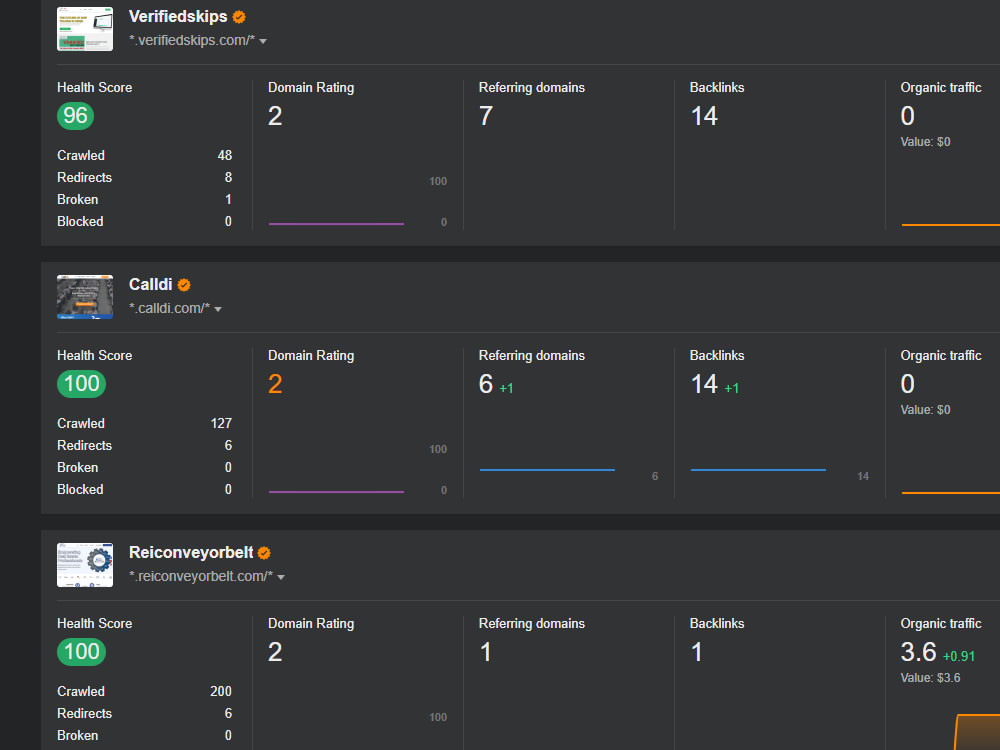Image resolution: width=1000 pixels, height=750 pixels.
Task: Click Calldi orange Domain Rating value 2
Action: click(x=275, y=384)
